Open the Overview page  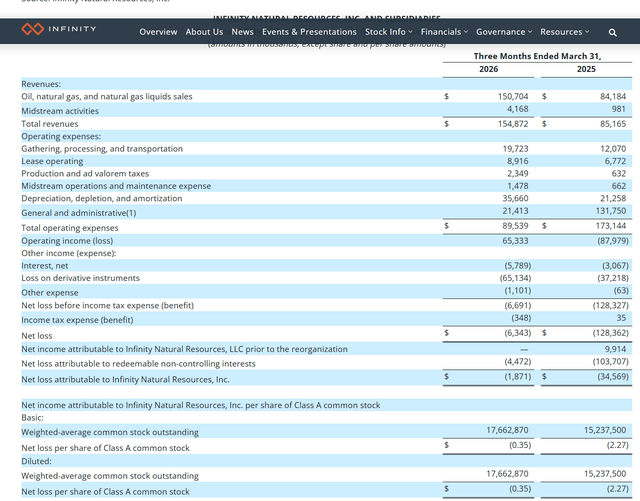158,32
